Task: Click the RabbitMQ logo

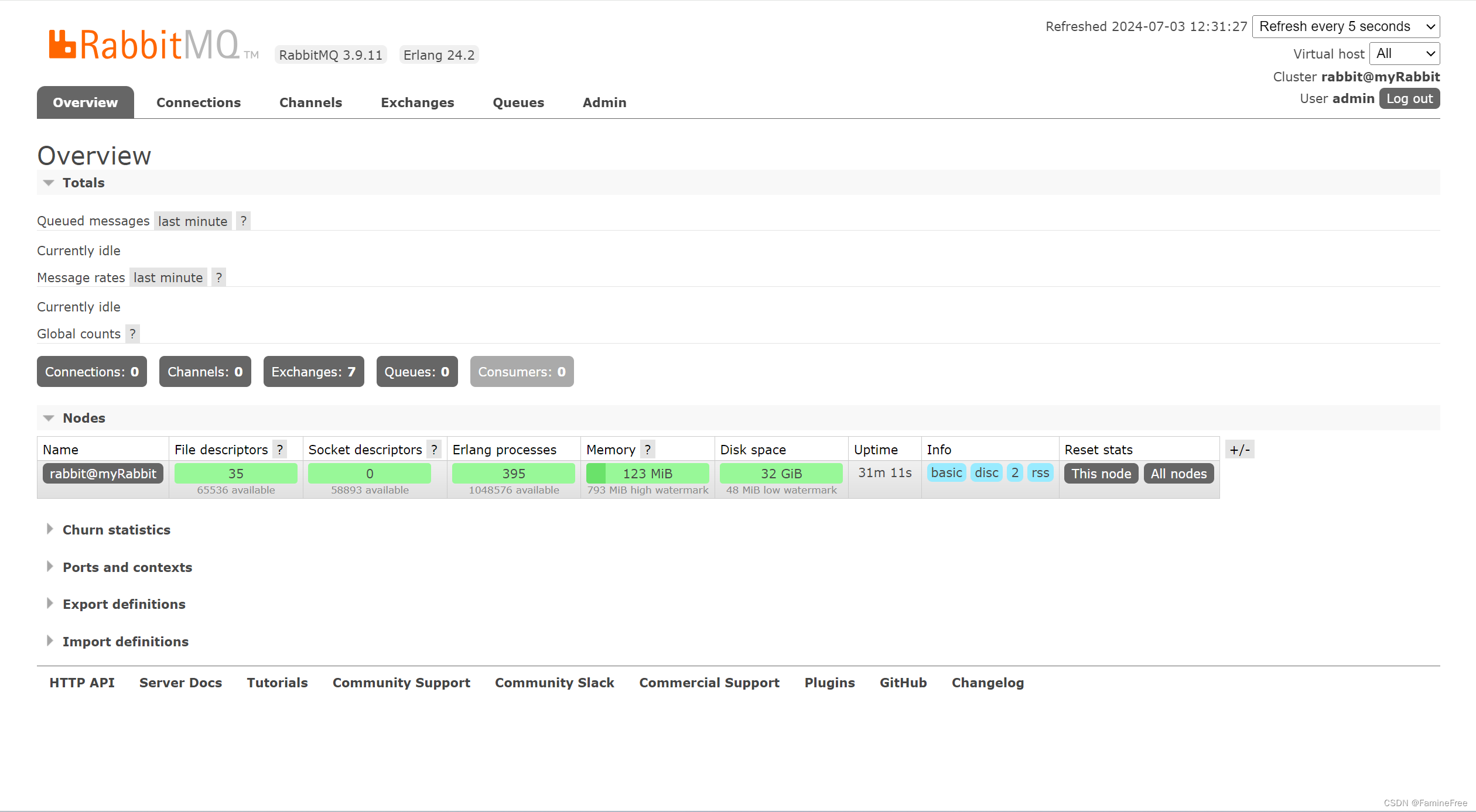Action: click(145, 45)
